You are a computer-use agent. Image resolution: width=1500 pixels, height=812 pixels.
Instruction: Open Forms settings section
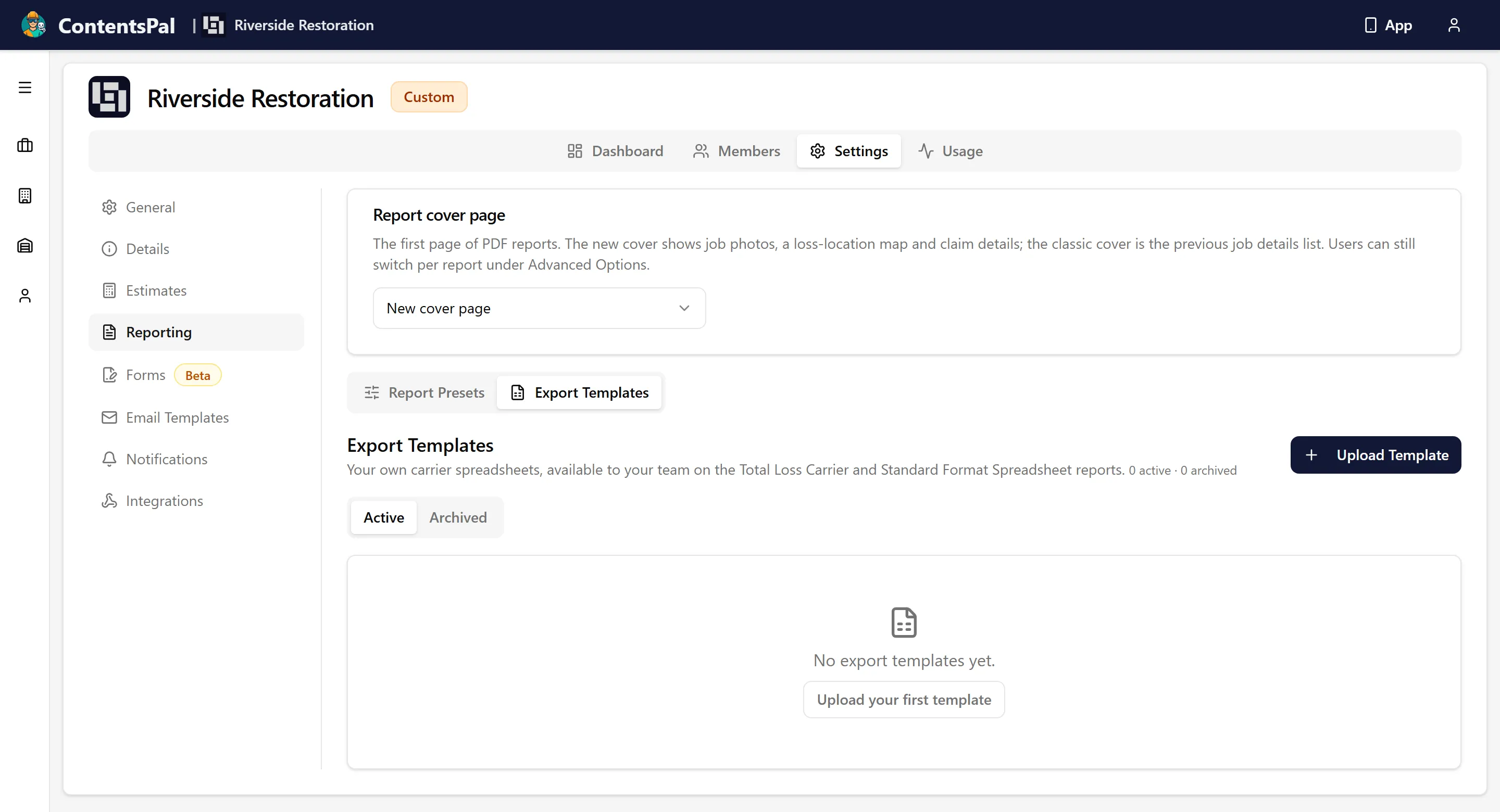[196, 375]
